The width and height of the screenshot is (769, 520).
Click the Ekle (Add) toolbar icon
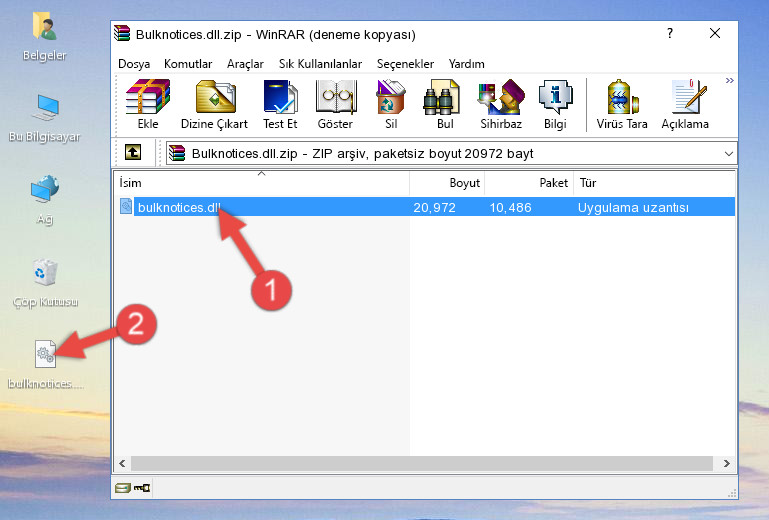[x=148, y=104]
